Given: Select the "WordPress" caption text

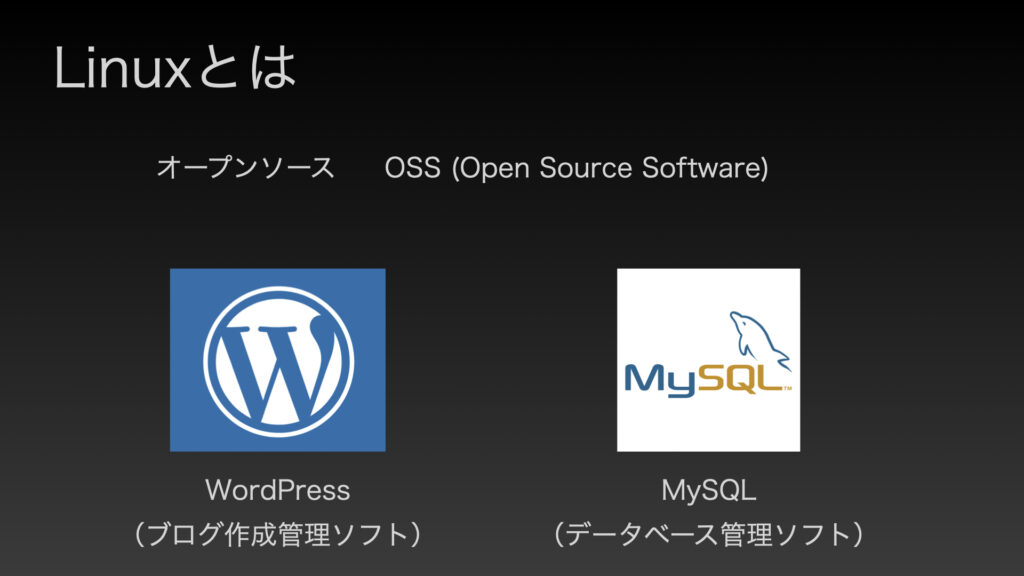Looking at the screenshot, I should point(278,490).
